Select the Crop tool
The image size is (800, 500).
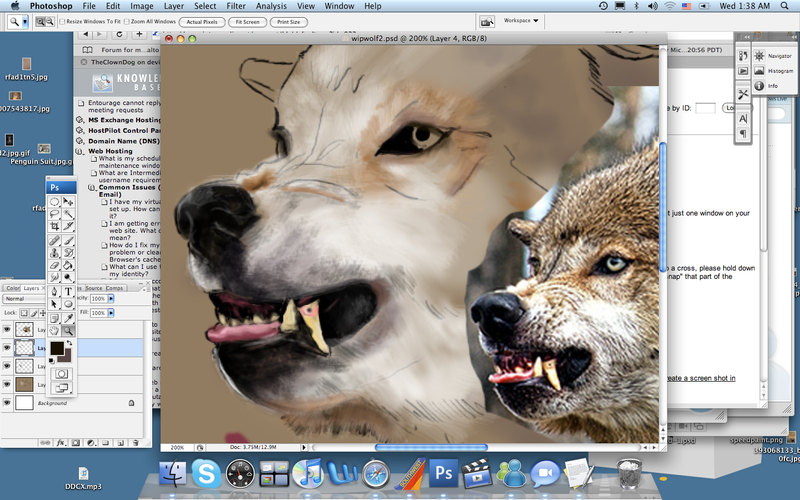[x=55, y=227]
